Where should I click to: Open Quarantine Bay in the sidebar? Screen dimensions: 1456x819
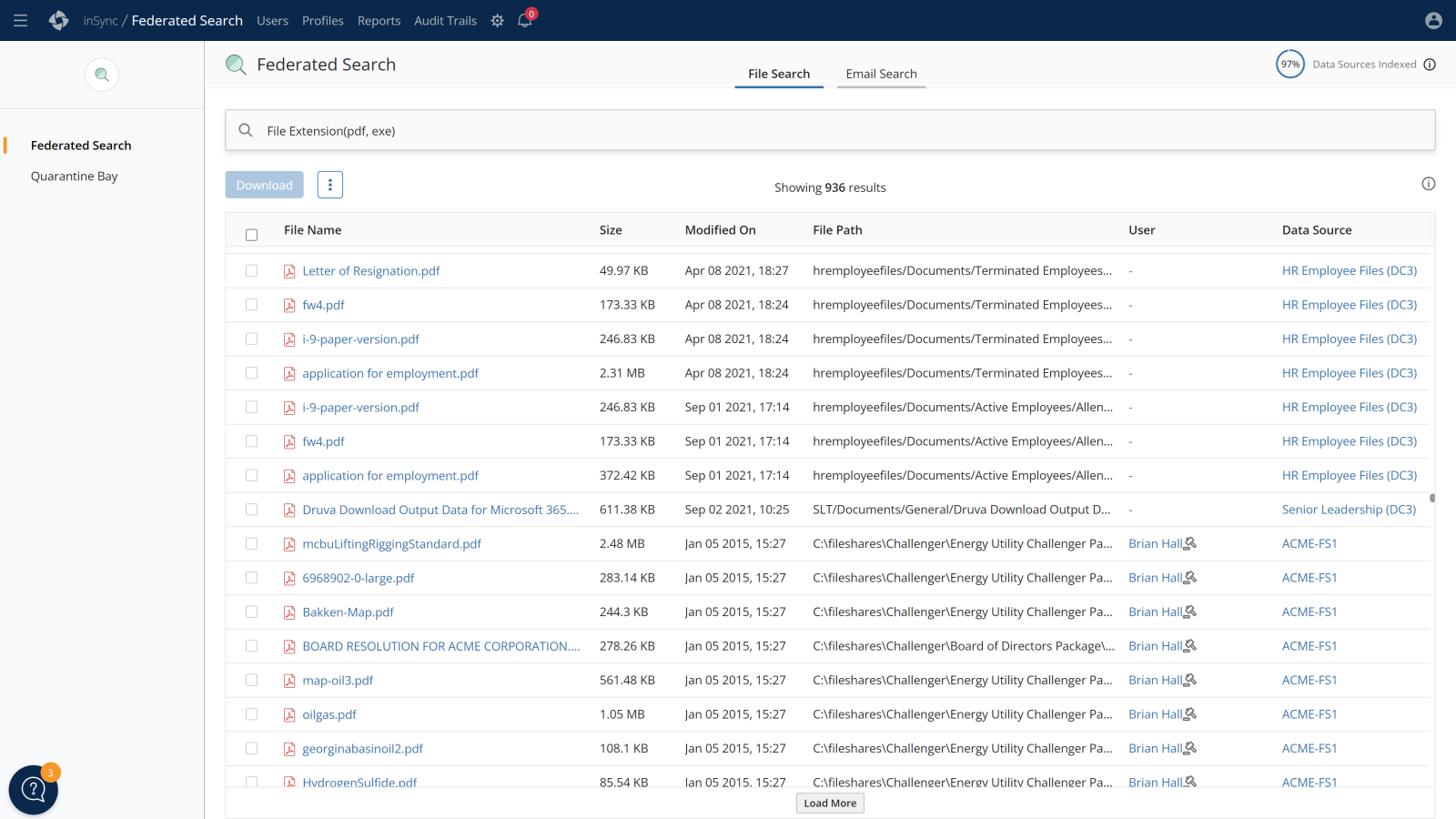tap(75, 177)
